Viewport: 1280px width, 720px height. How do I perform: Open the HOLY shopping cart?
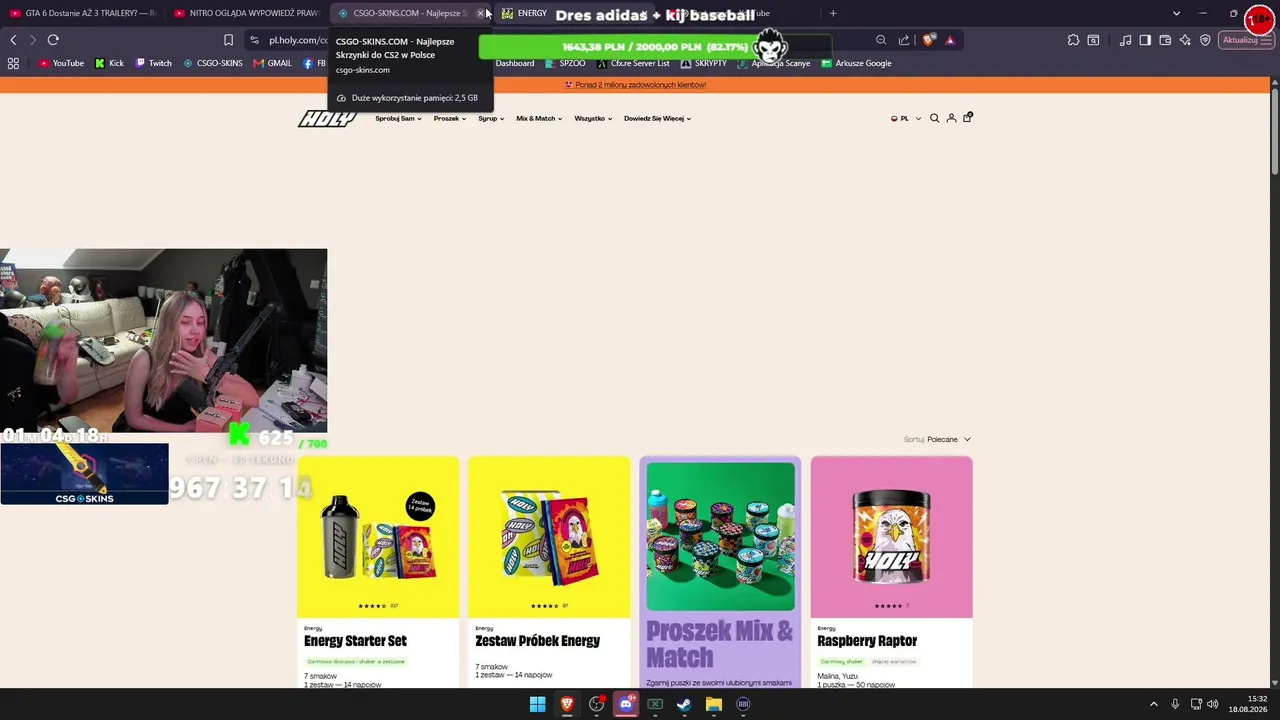point(967,117)
